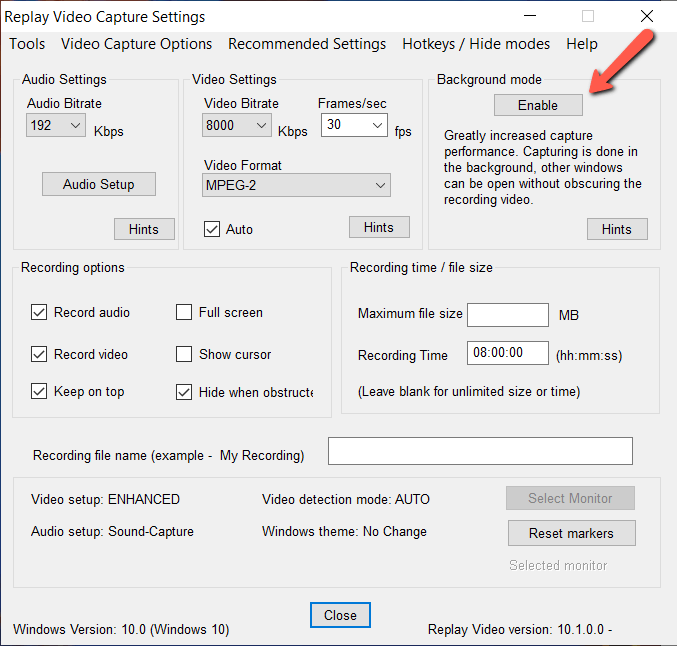Viewport: 677px width, 646px height.
Task: Open Video Capture Options menu
Action: click(x=136, y=44)
